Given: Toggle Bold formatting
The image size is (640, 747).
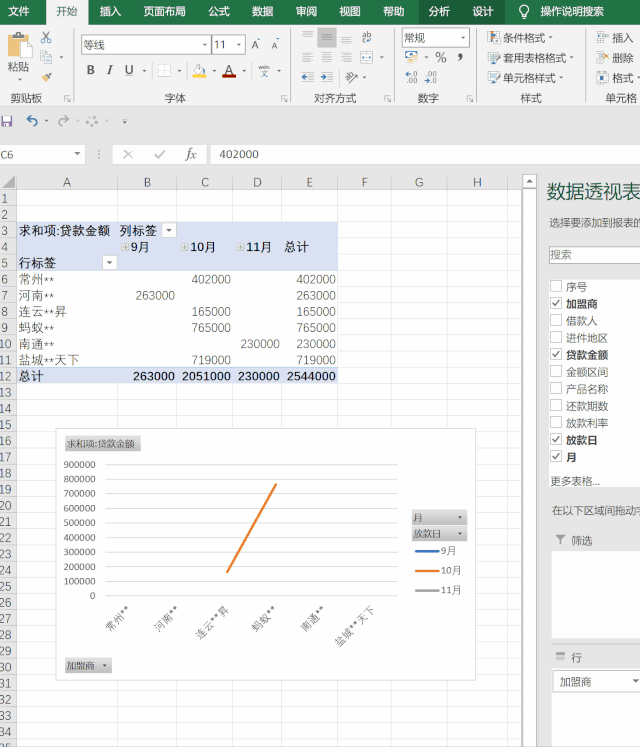Looking at the screenshot, I should tap(91, 71).
